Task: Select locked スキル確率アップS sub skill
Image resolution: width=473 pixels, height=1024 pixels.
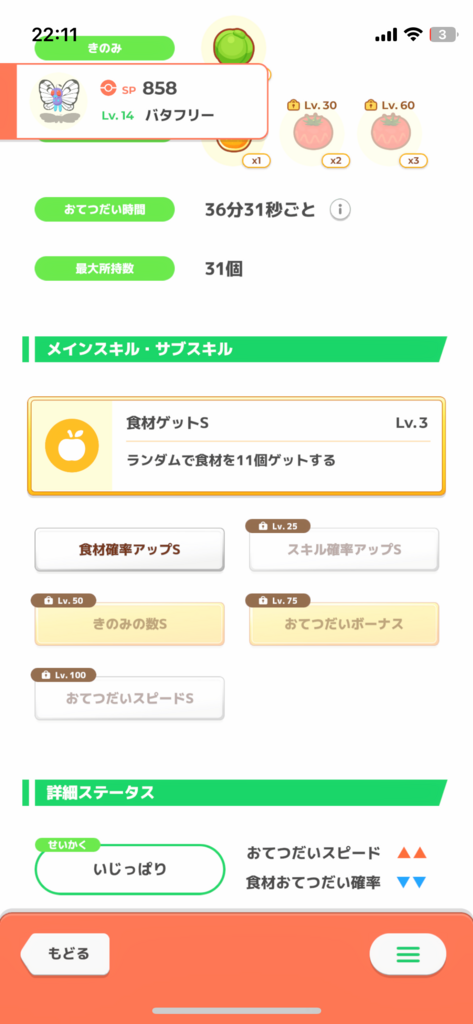Action: pos(344,550)
